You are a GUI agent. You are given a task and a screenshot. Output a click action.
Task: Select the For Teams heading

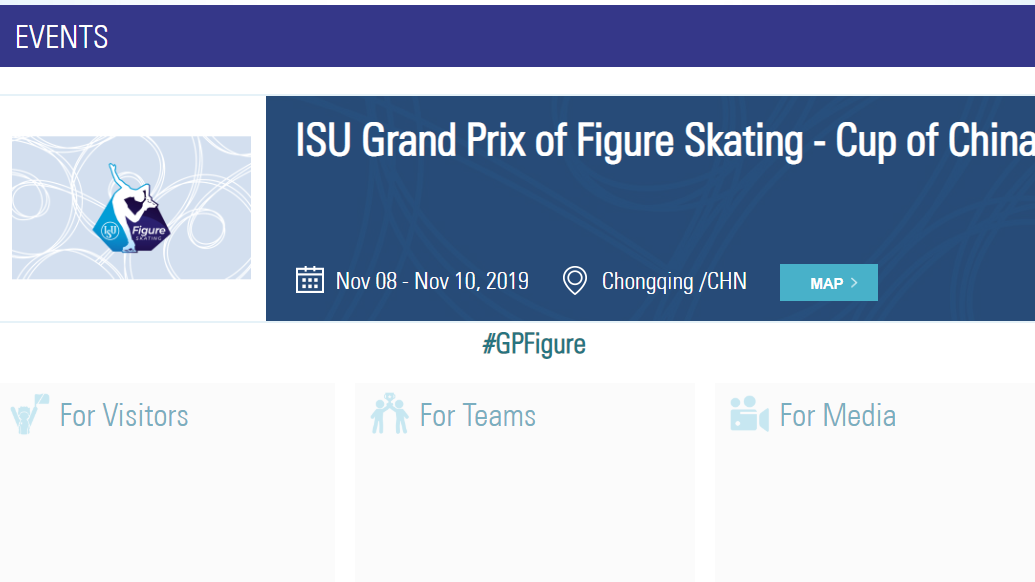pyautogui.click(x=478, y=416)
